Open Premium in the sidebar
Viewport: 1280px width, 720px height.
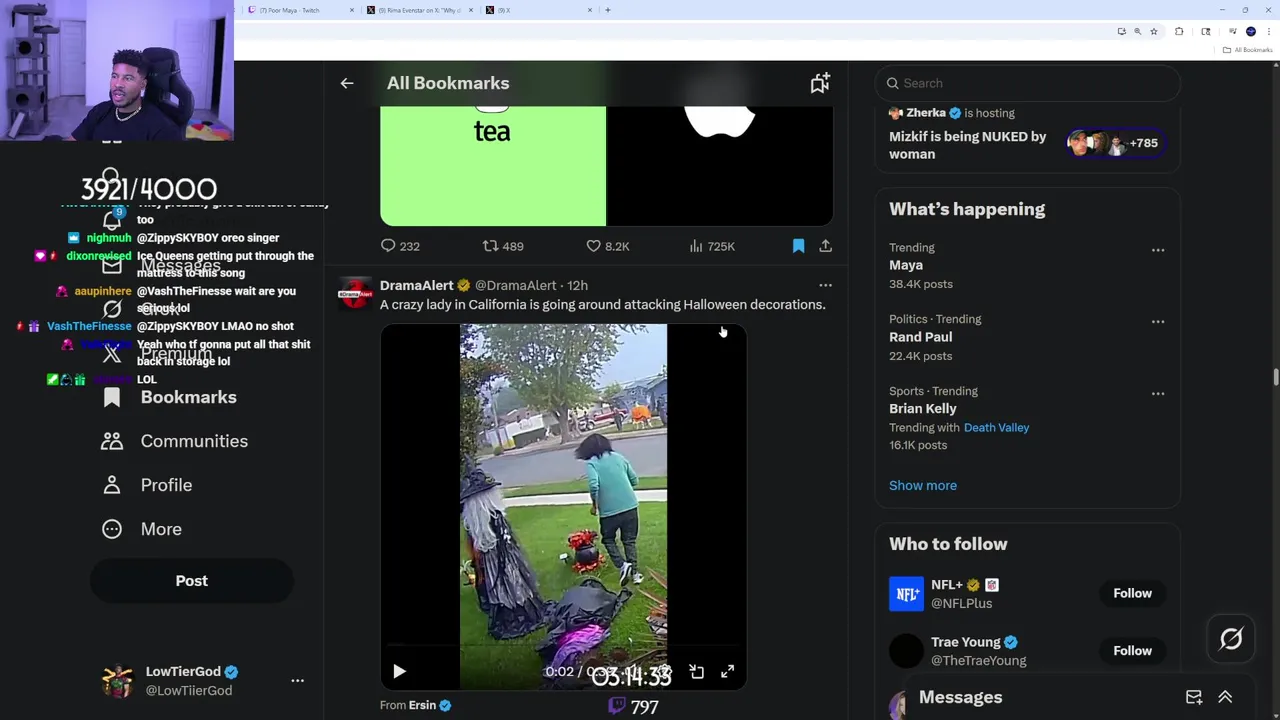(x=156, y=353)
